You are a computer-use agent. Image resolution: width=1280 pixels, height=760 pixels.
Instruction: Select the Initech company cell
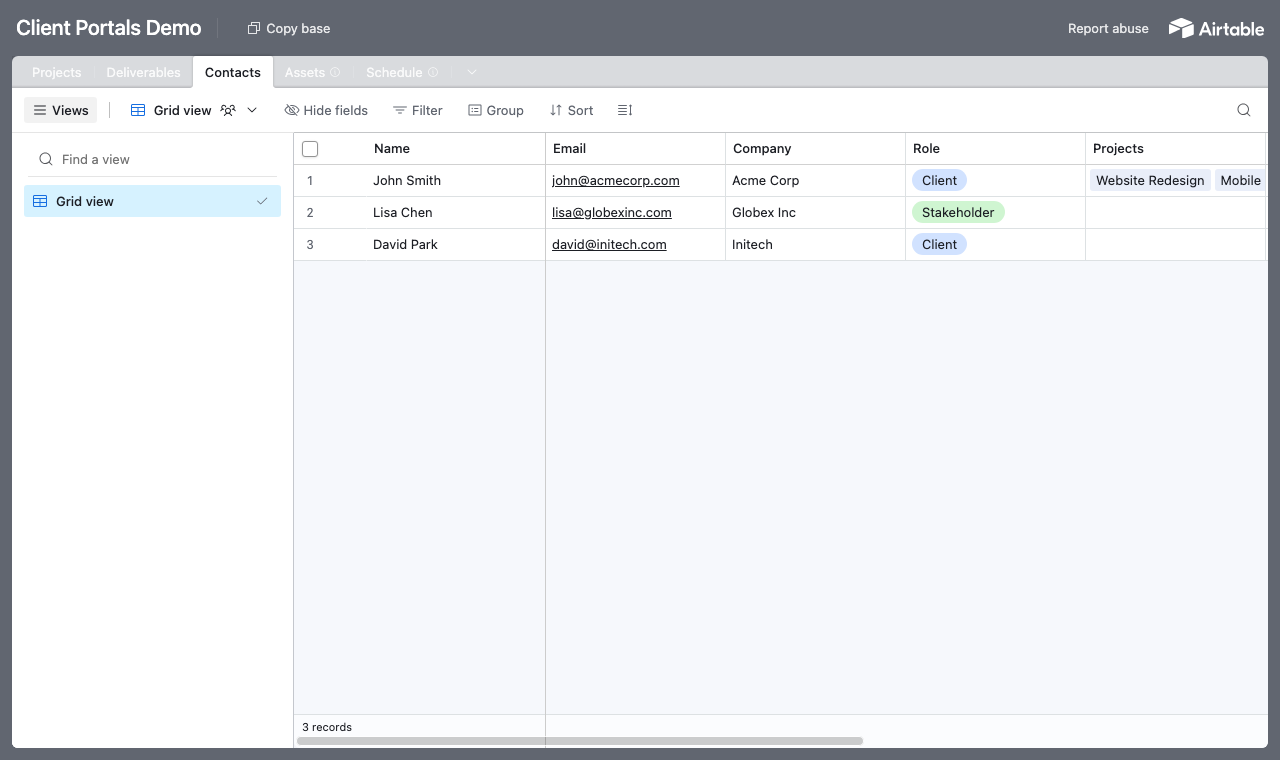pyautogui.click(x=815, y=245)
